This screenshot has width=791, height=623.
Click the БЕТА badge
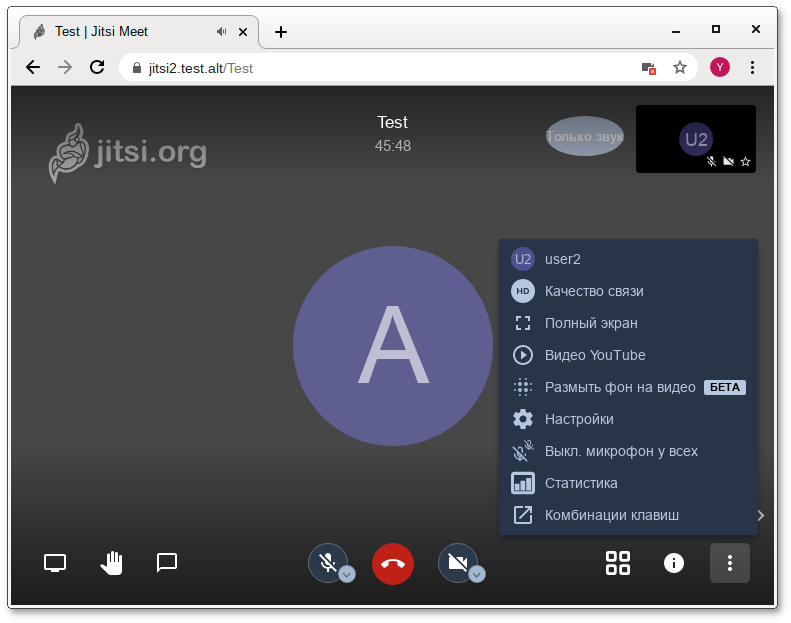coord(724,387)
